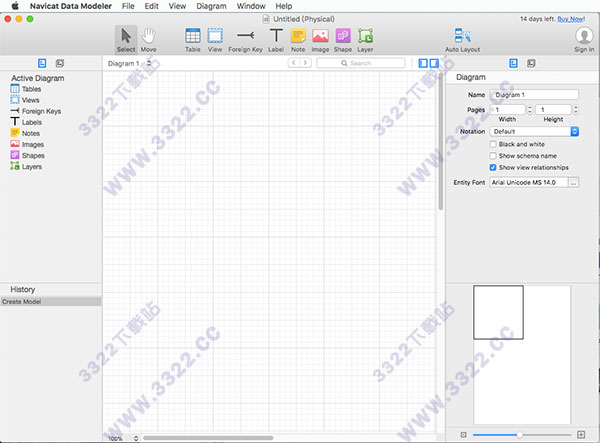This screenshot has height=443, width=600.
Task: Click the pages Width value field
Action: point(507,110)
